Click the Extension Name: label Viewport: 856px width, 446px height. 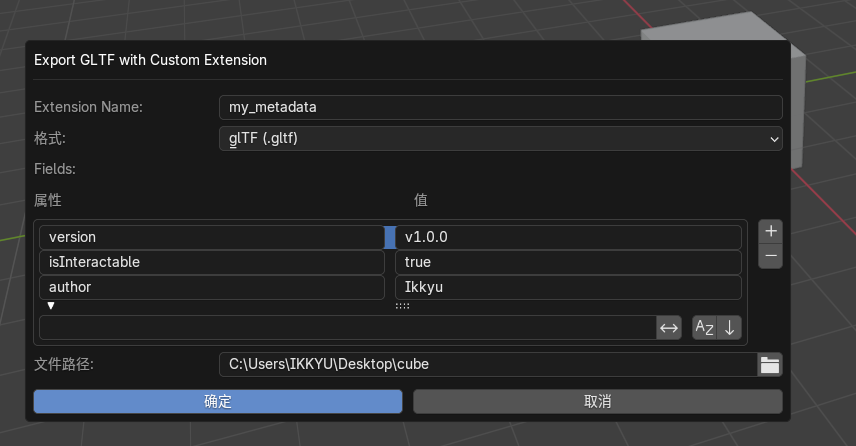click(88, 107)
